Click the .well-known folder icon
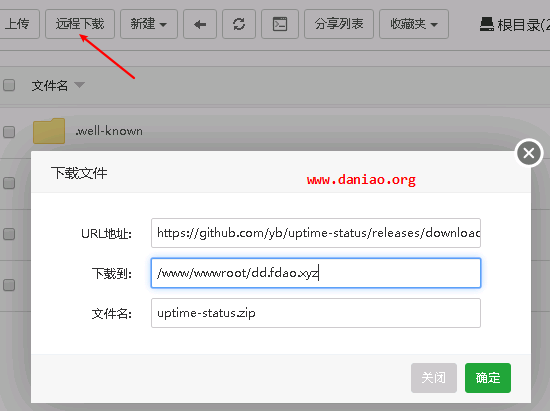The width and height of the screenshot is (550, 411). (49, 131)
